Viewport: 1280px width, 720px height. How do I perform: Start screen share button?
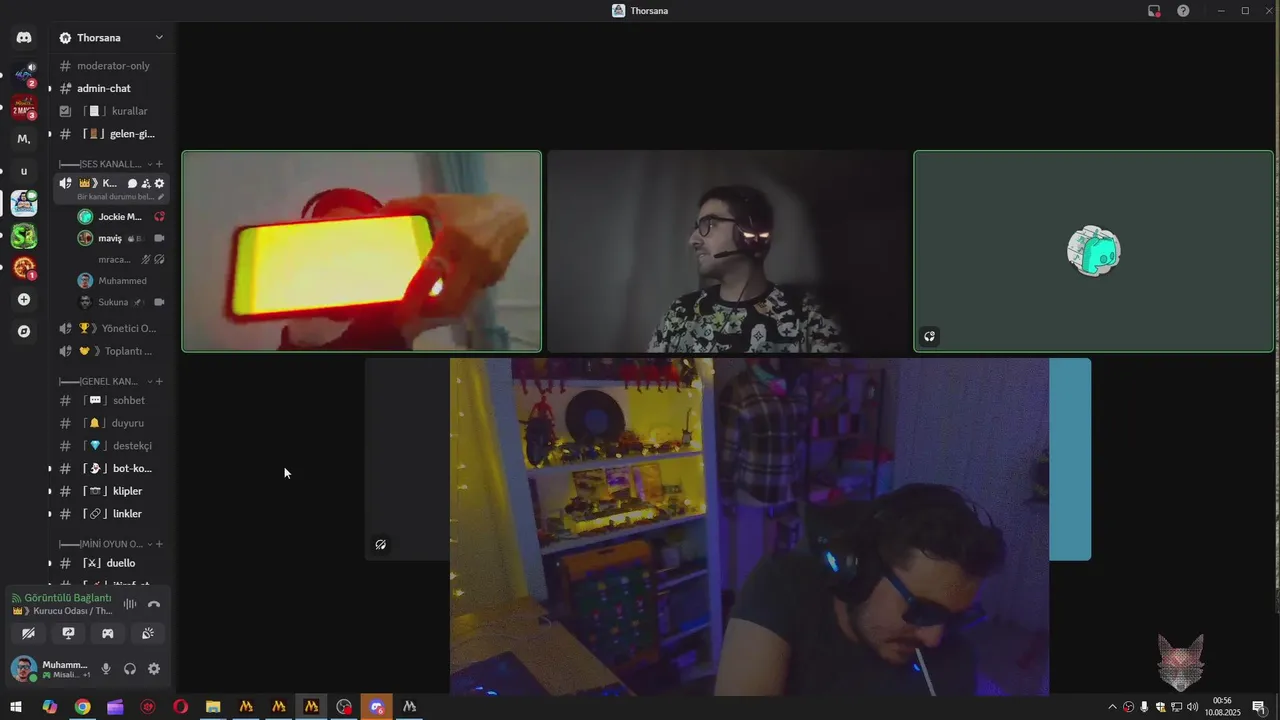(x=68, y=633)
